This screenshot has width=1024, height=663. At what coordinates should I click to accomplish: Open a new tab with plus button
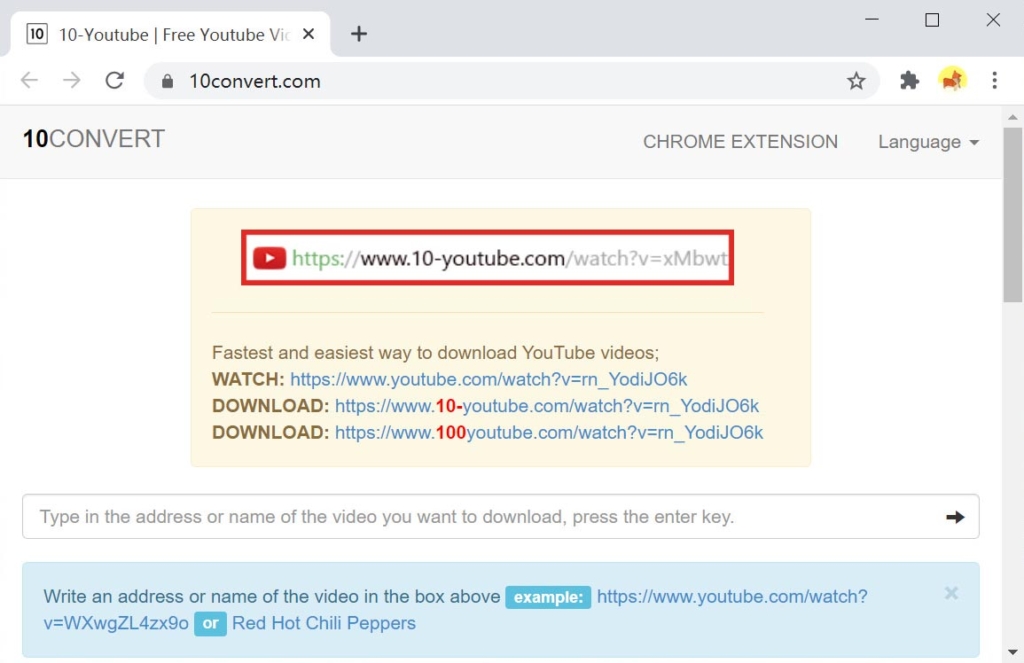[x=359, y=34]
